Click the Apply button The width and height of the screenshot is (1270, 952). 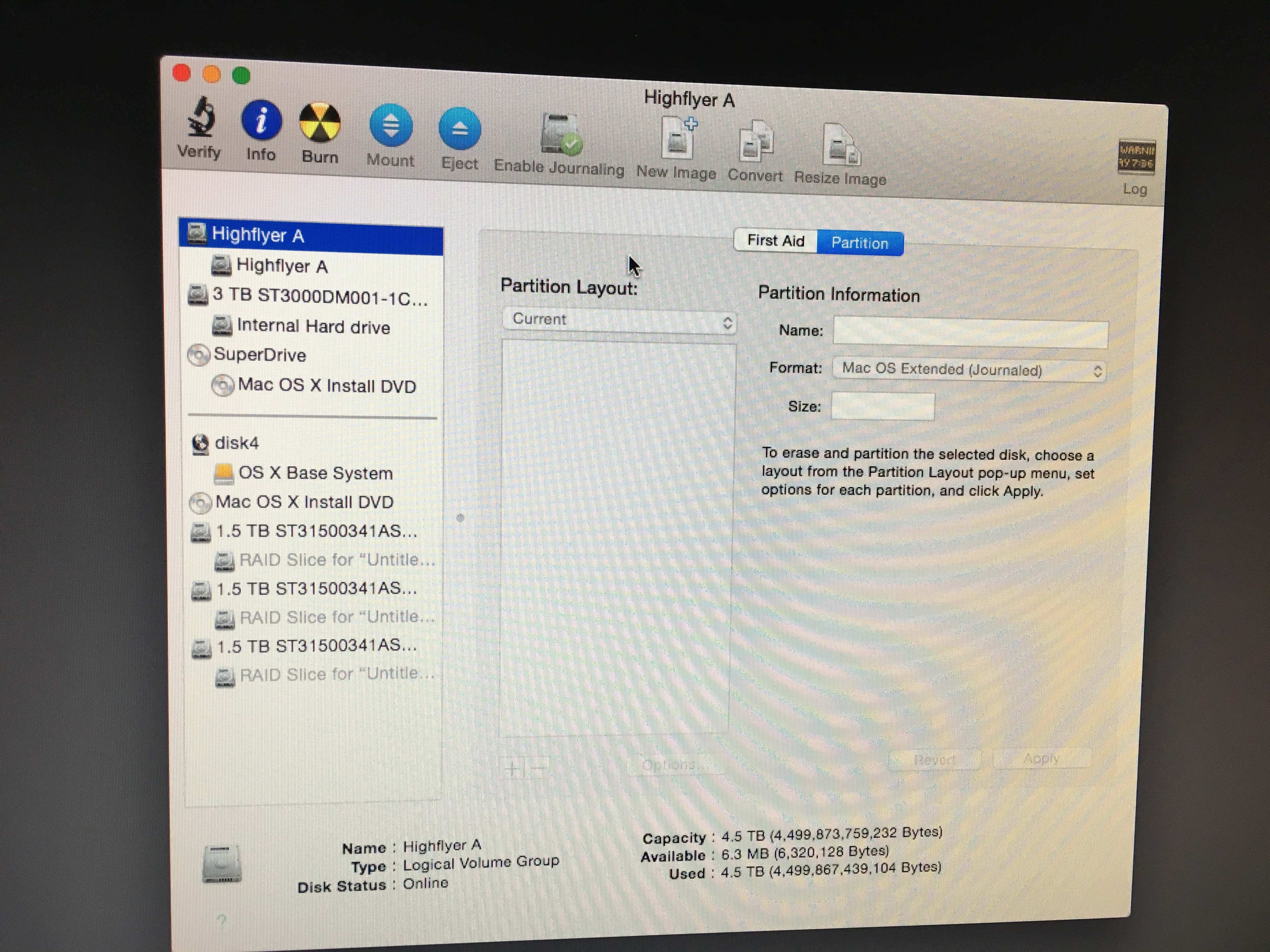(x=1042, y=759)
